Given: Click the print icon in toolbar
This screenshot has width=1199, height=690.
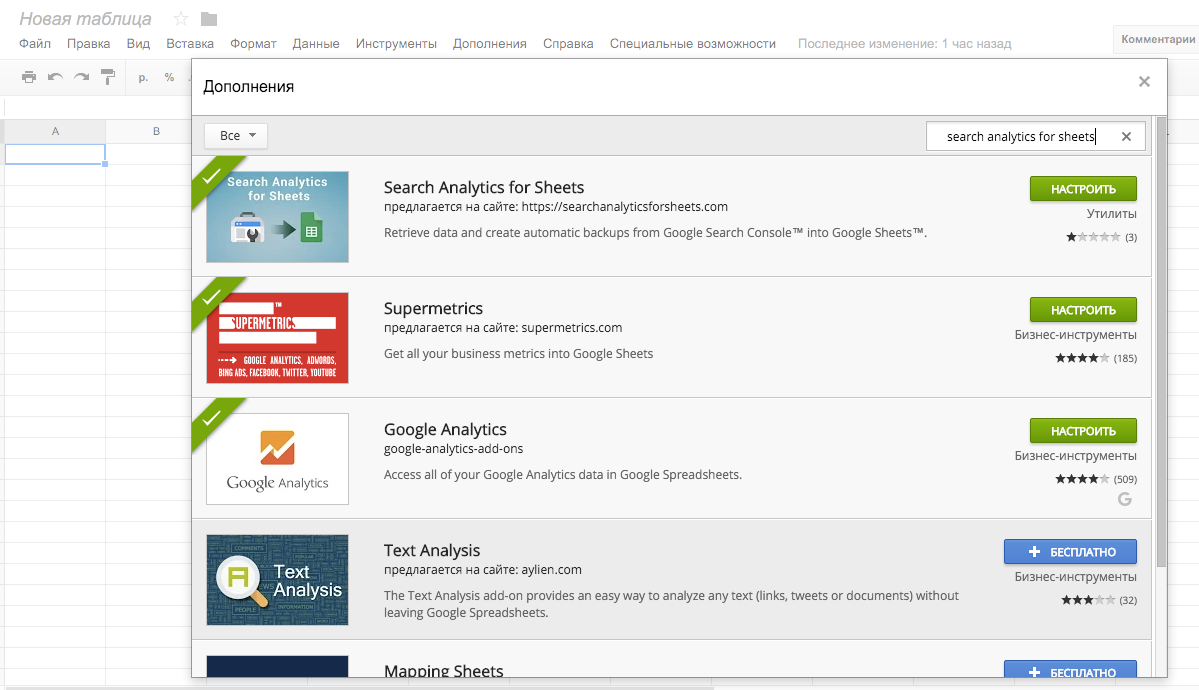Looking at the screenshot, I should click(29, 76).
